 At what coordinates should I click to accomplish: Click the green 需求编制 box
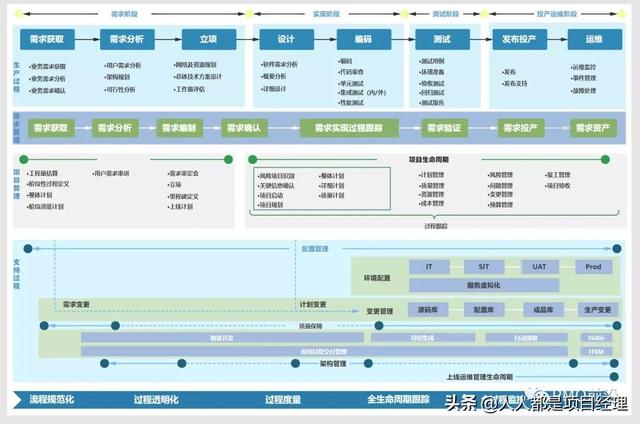tap(180, 128)
